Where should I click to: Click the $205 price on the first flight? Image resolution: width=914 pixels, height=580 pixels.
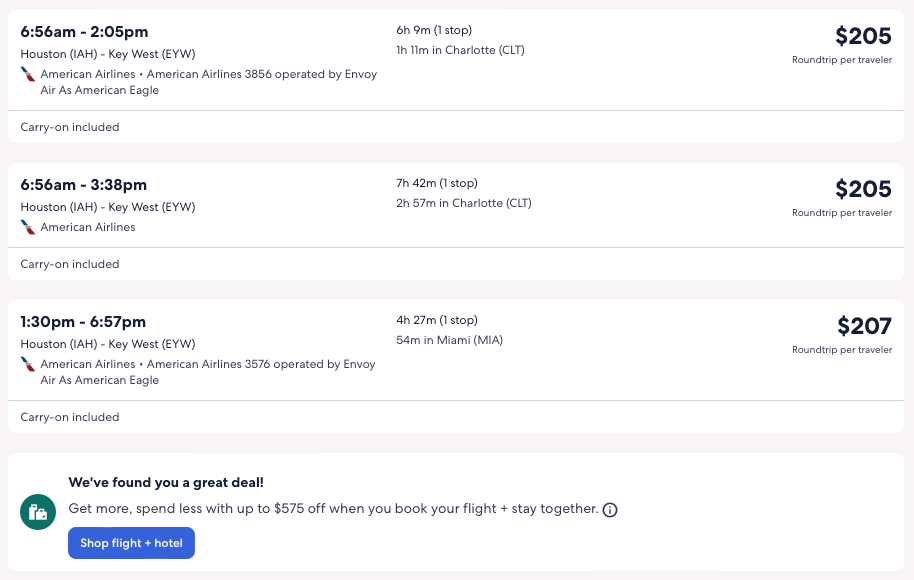tap(863, 36)
